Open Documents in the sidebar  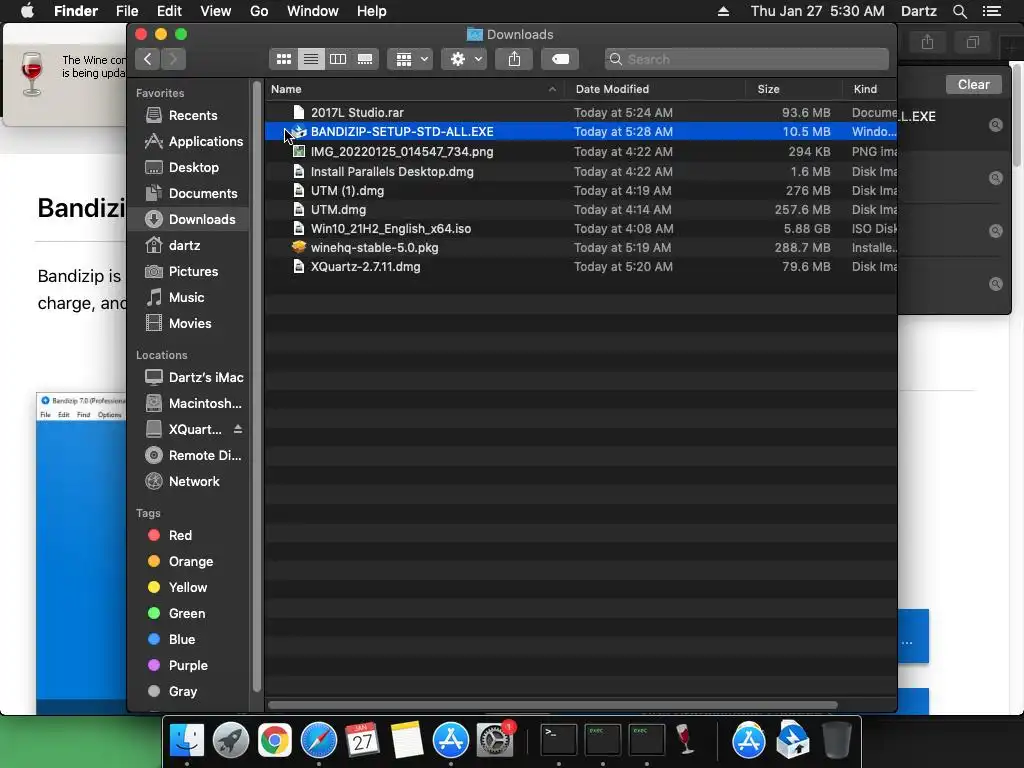pos(187,193)
